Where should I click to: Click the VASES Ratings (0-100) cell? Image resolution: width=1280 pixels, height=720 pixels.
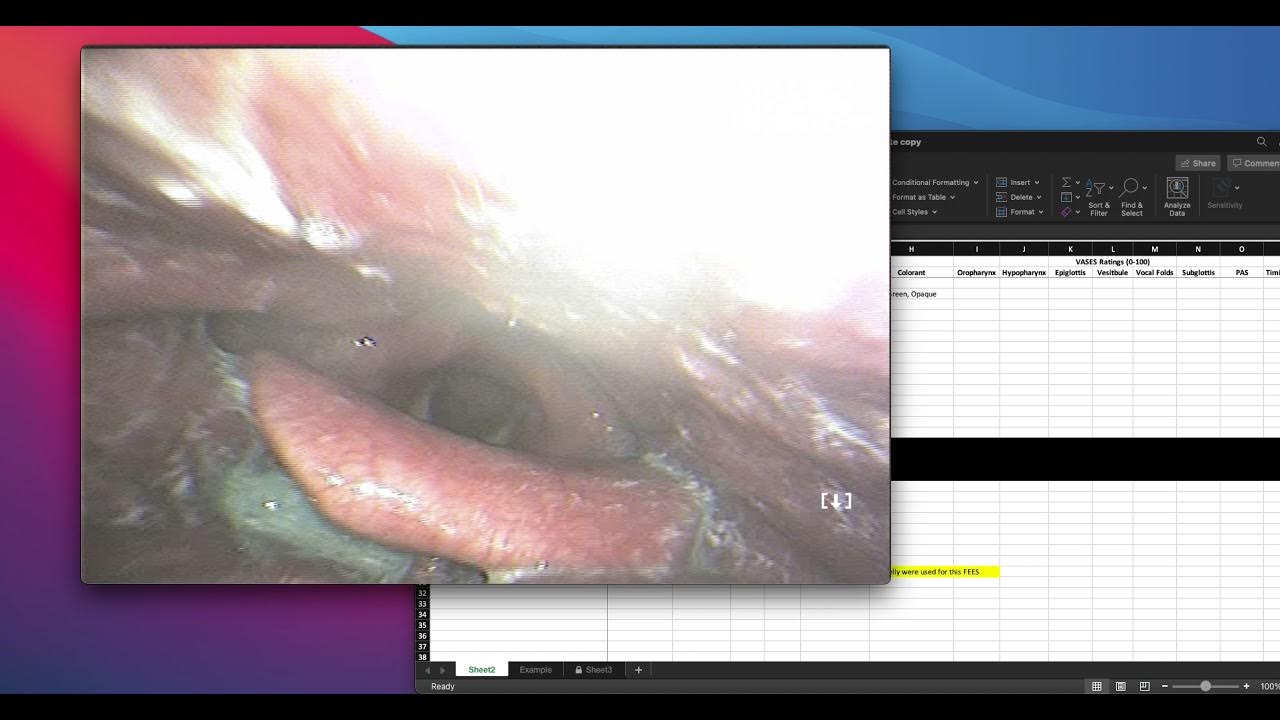coord(1112,262)
